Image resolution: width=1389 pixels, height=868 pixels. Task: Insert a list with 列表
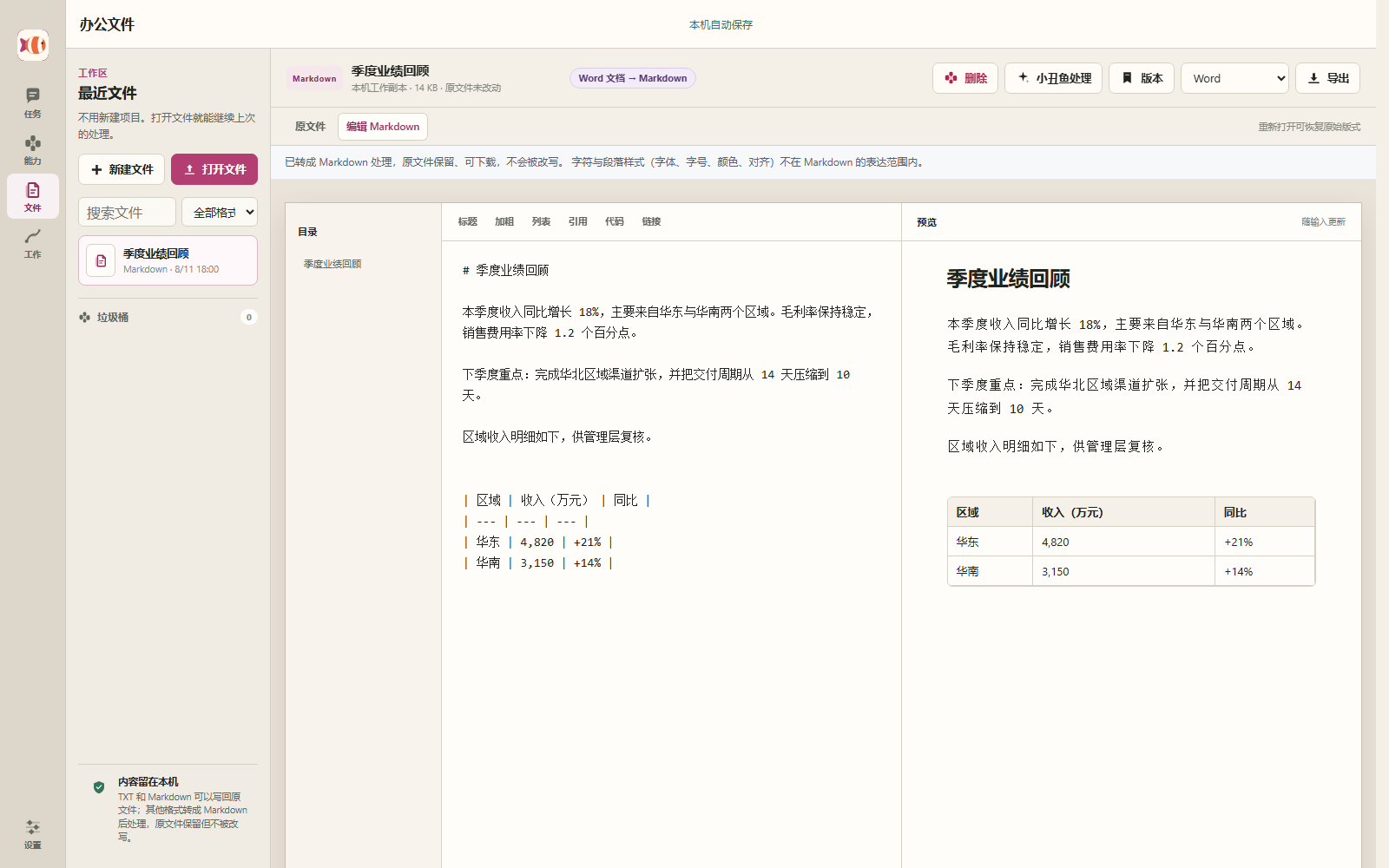[x=542, y=222]
